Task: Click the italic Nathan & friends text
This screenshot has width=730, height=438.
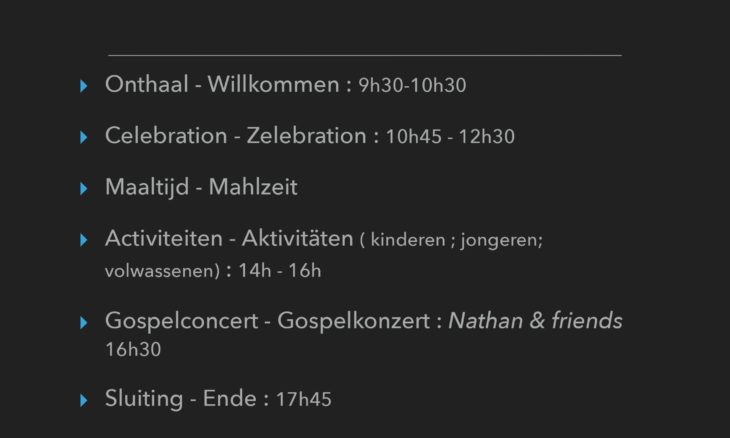Action: 535,321
